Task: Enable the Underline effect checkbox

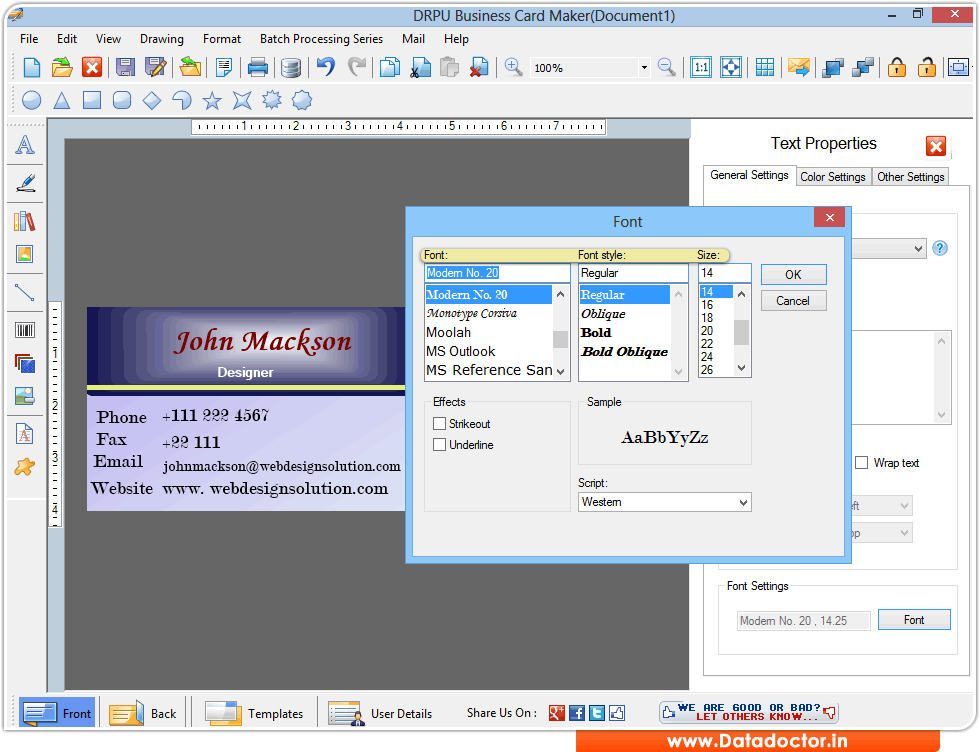Action: pos(439,444)
